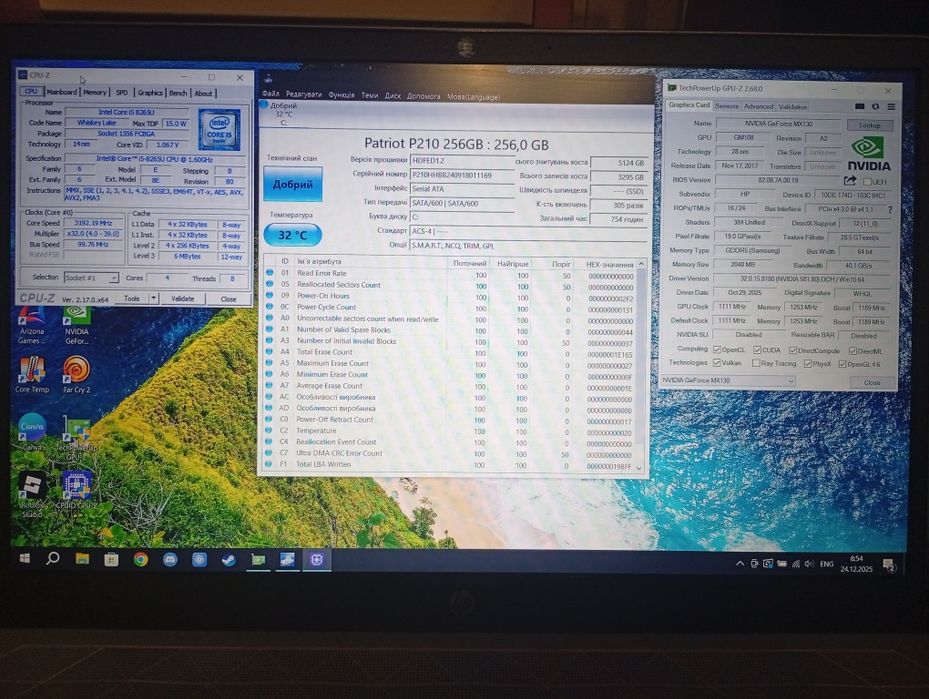Open Discord from the taskbar
Screen dimensions: 929x699
[x=170, y=559]
